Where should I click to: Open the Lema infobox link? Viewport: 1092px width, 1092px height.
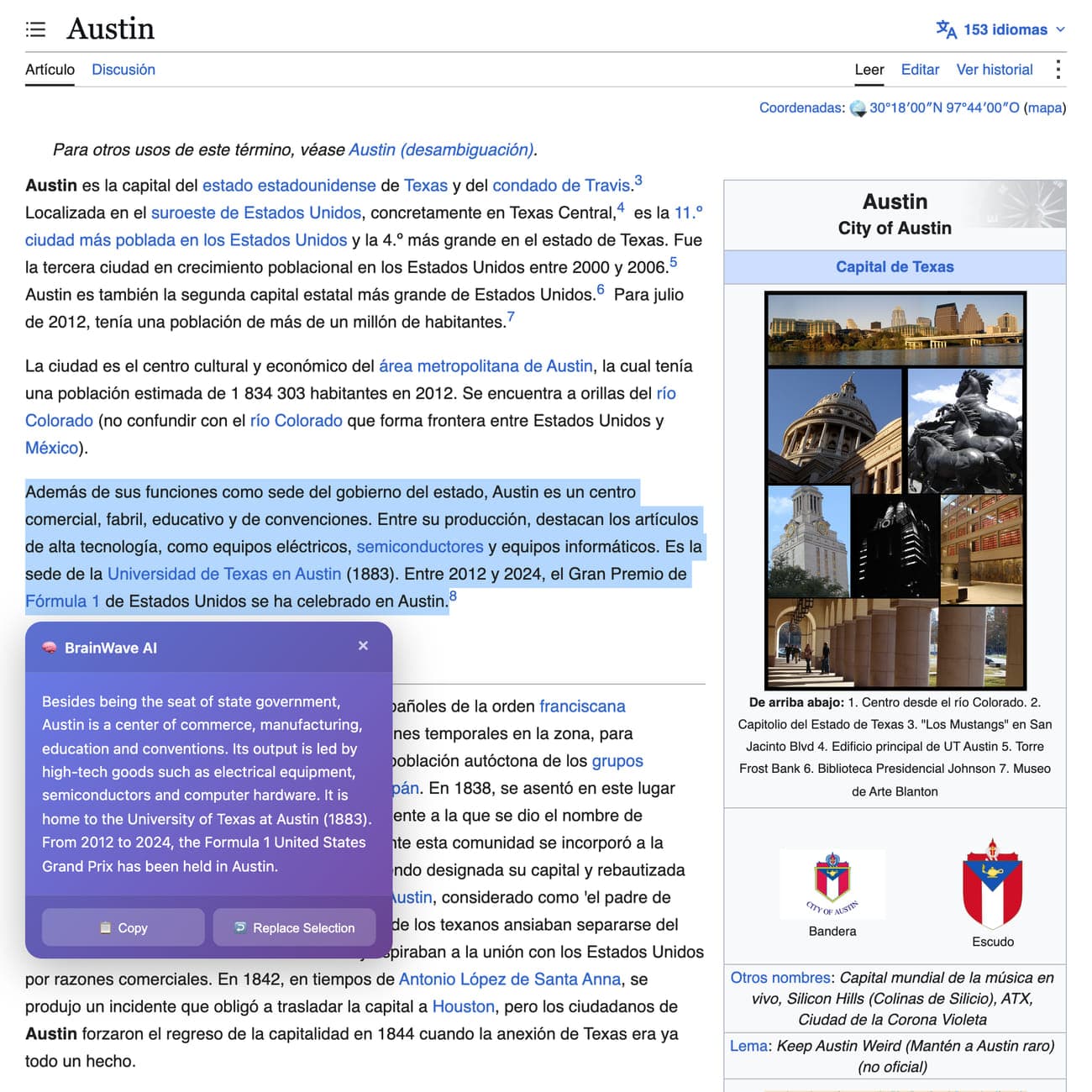(748, 1046)
